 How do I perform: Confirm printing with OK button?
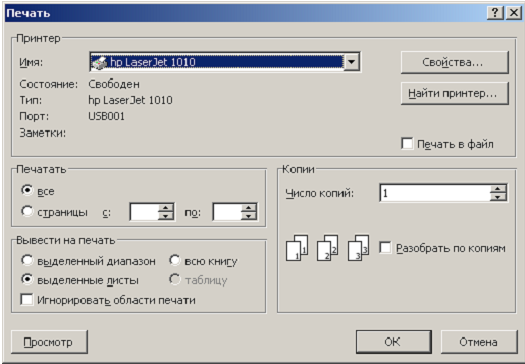(394, 342)
